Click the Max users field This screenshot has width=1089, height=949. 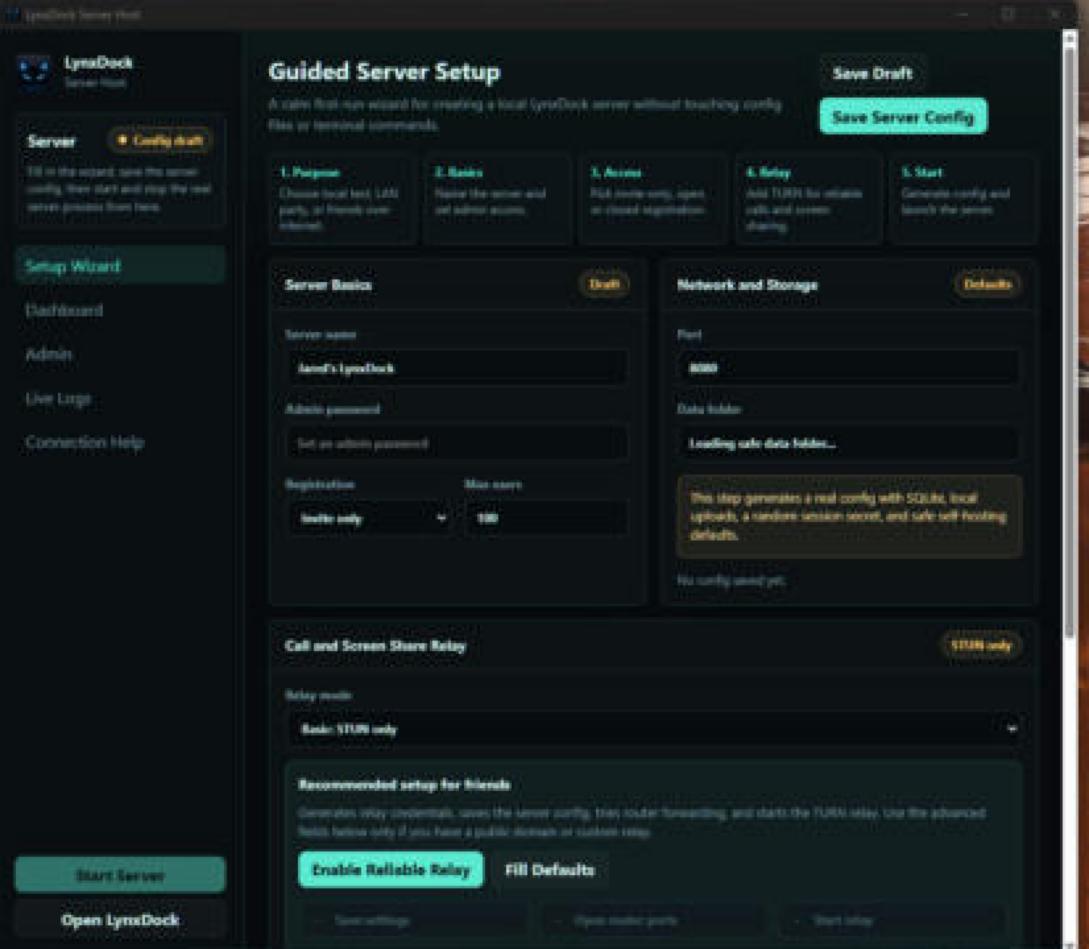(x=546, y=518)
